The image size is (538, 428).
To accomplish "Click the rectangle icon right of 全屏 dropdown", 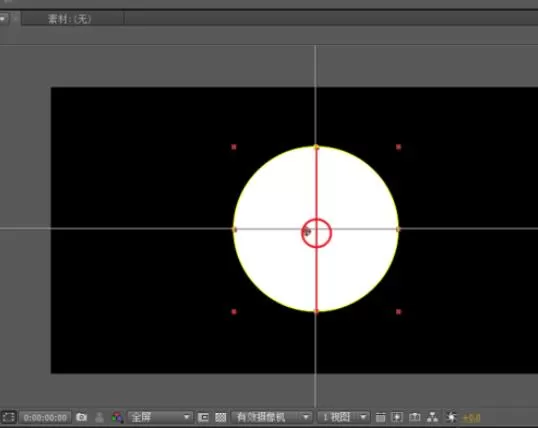I will [x=203, y=417].
